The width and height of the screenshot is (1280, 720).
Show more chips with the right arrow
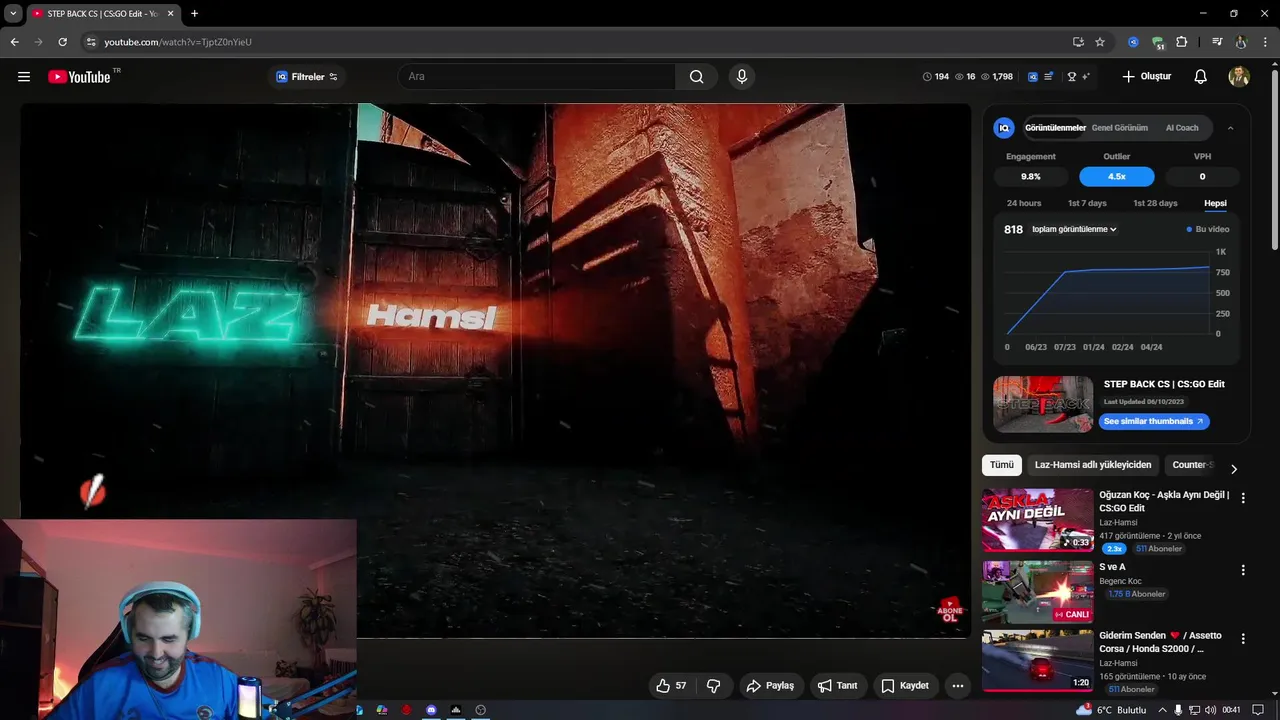[x=1233, y=469]
